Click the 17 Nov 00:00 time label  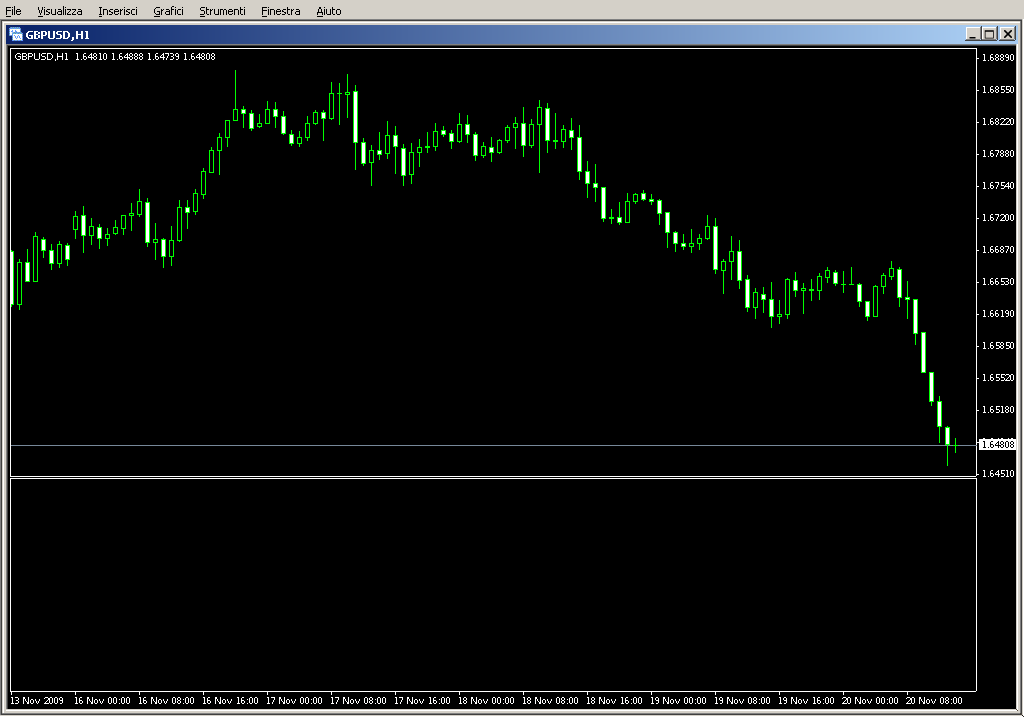pos(294,701)
